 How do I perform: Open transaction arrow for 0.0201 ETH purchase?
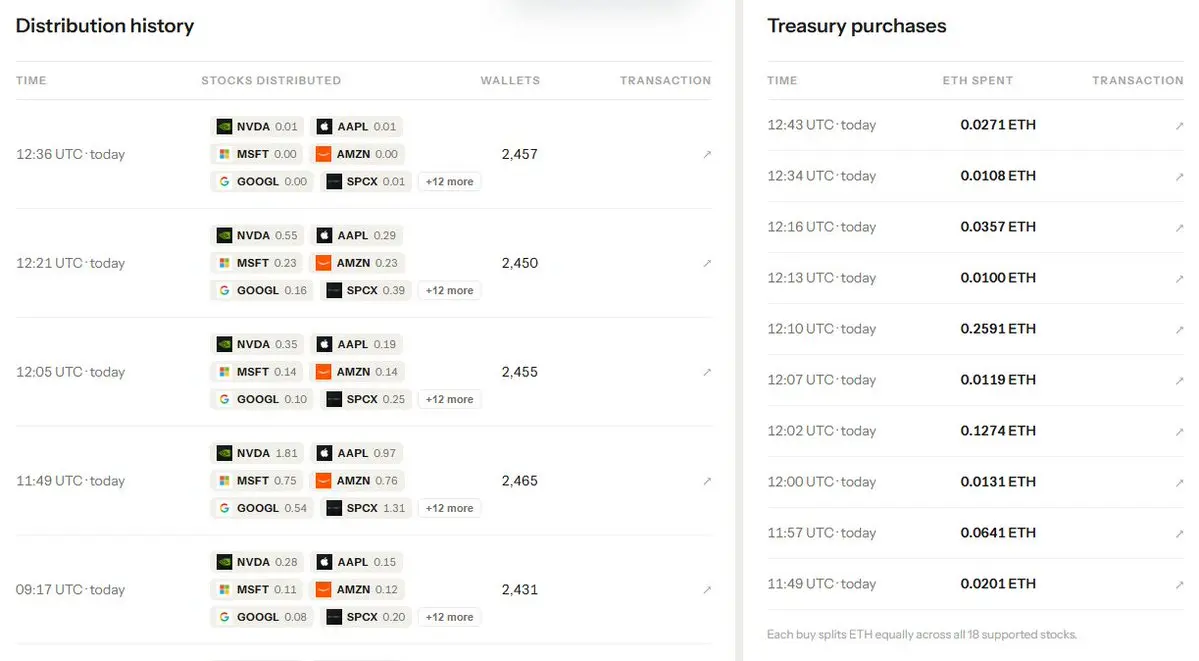[x=1179, y=584]
